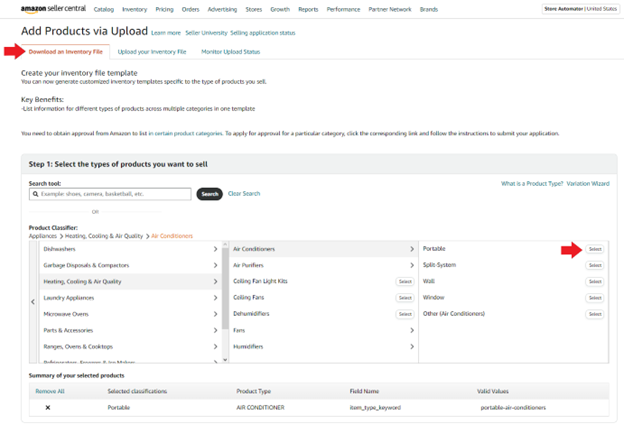
Task: Click the Amazon Seller Central logo
Action: tap(53, 9)
